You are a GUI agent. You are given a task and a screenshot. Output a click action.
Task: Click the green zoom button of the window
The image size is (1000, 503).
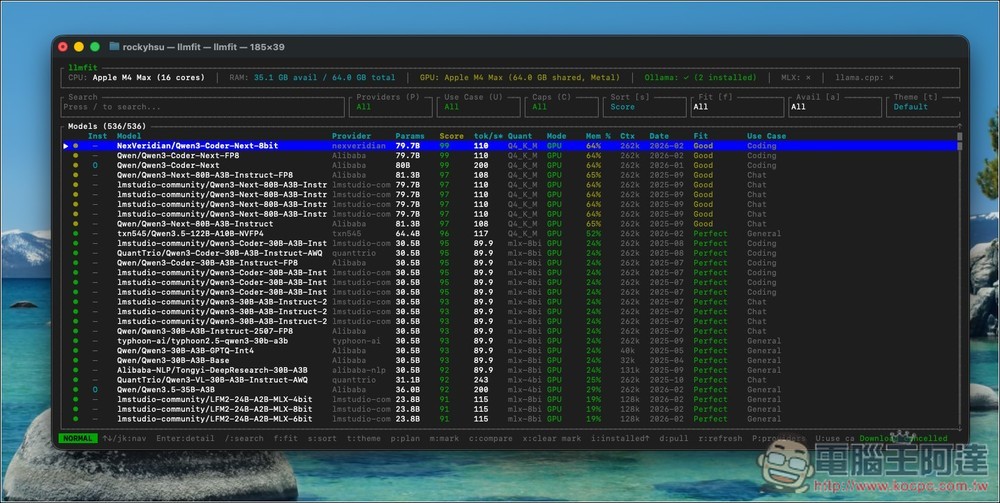[95, 46]
